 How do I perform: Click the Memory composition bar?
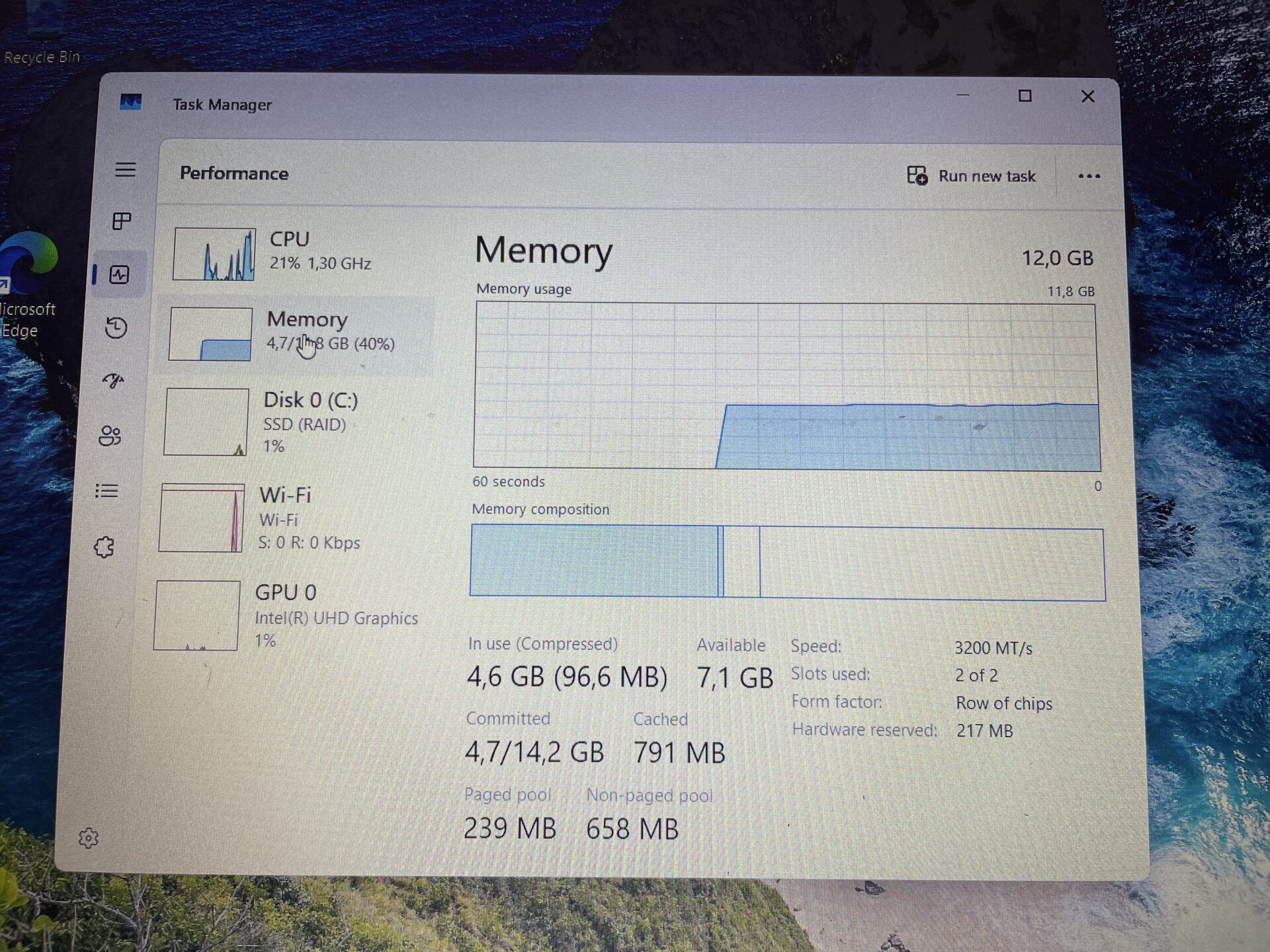tap(787, 563)
